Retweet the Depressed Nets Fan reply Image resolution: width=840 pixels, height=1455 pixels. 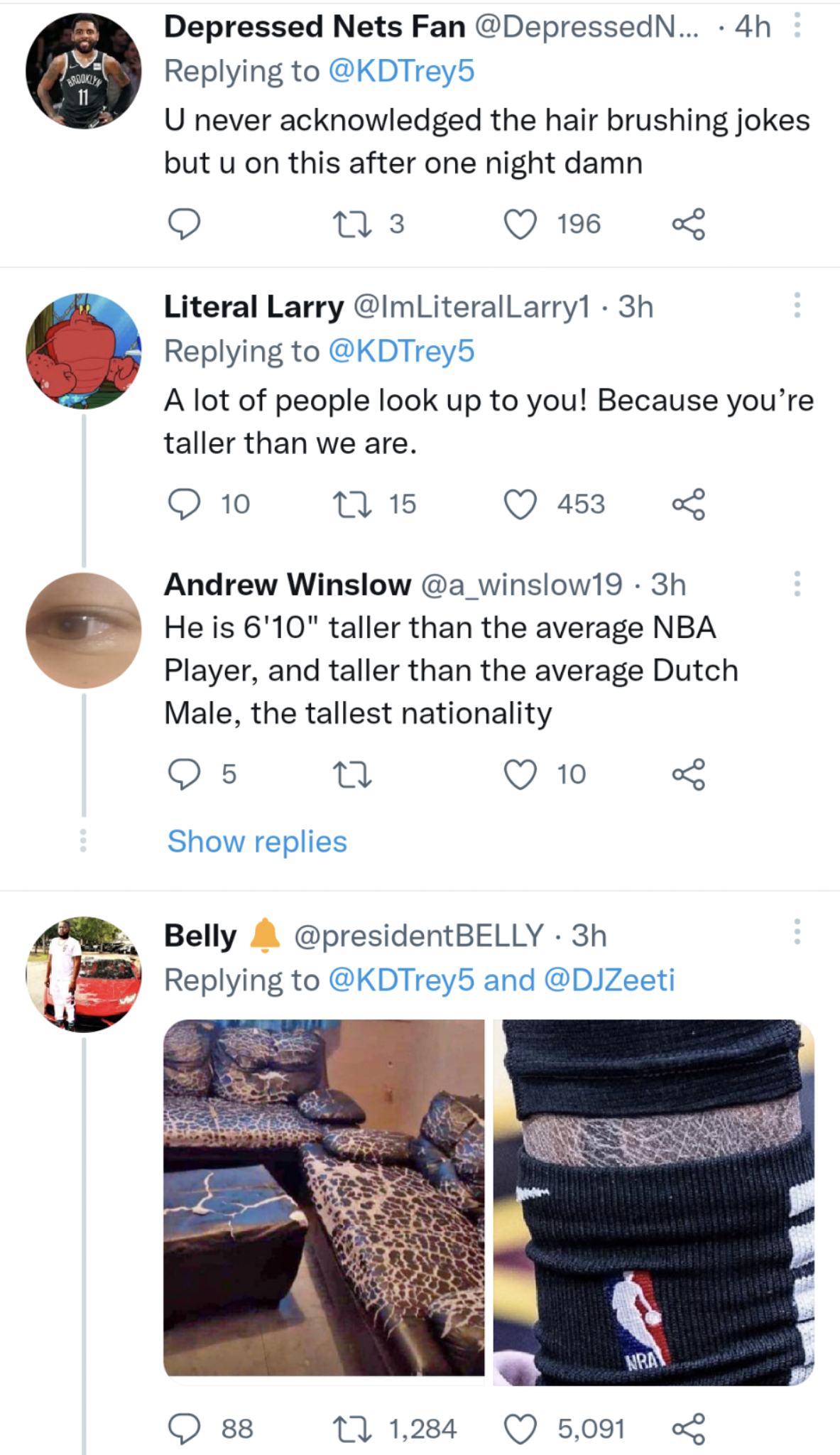coord(352,225)
